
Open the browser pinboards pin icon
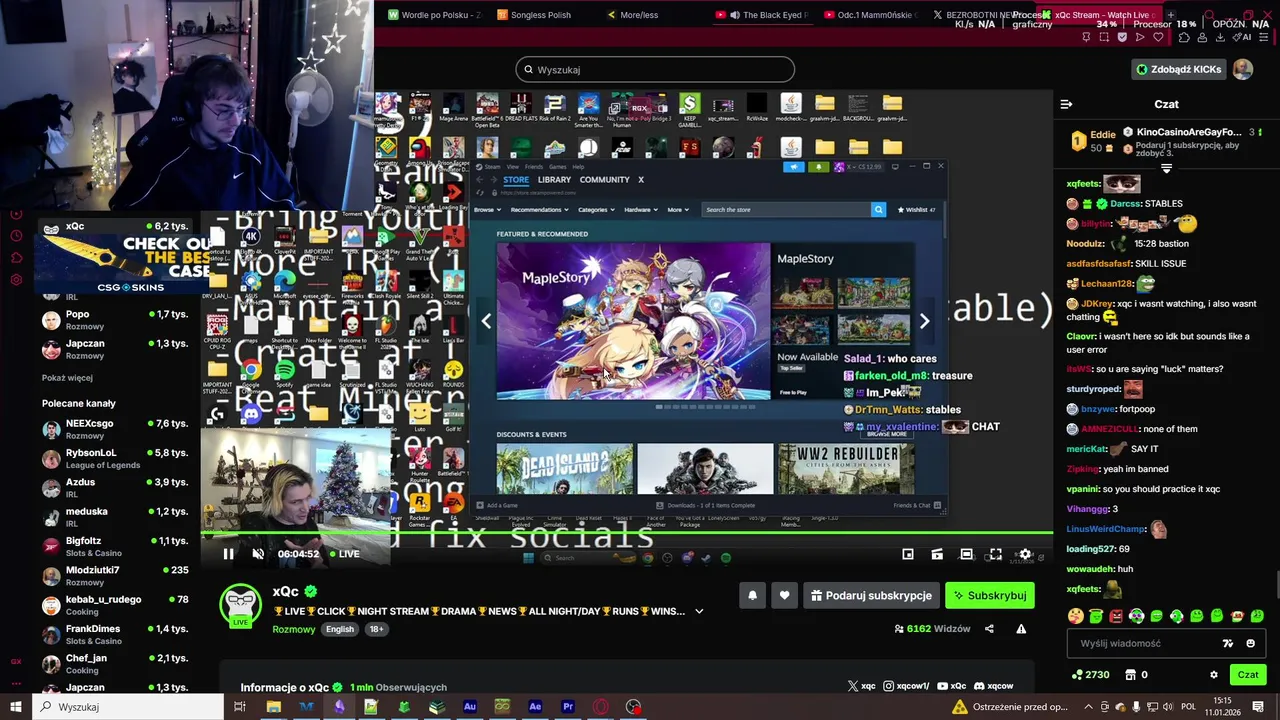click(1086, 37)
